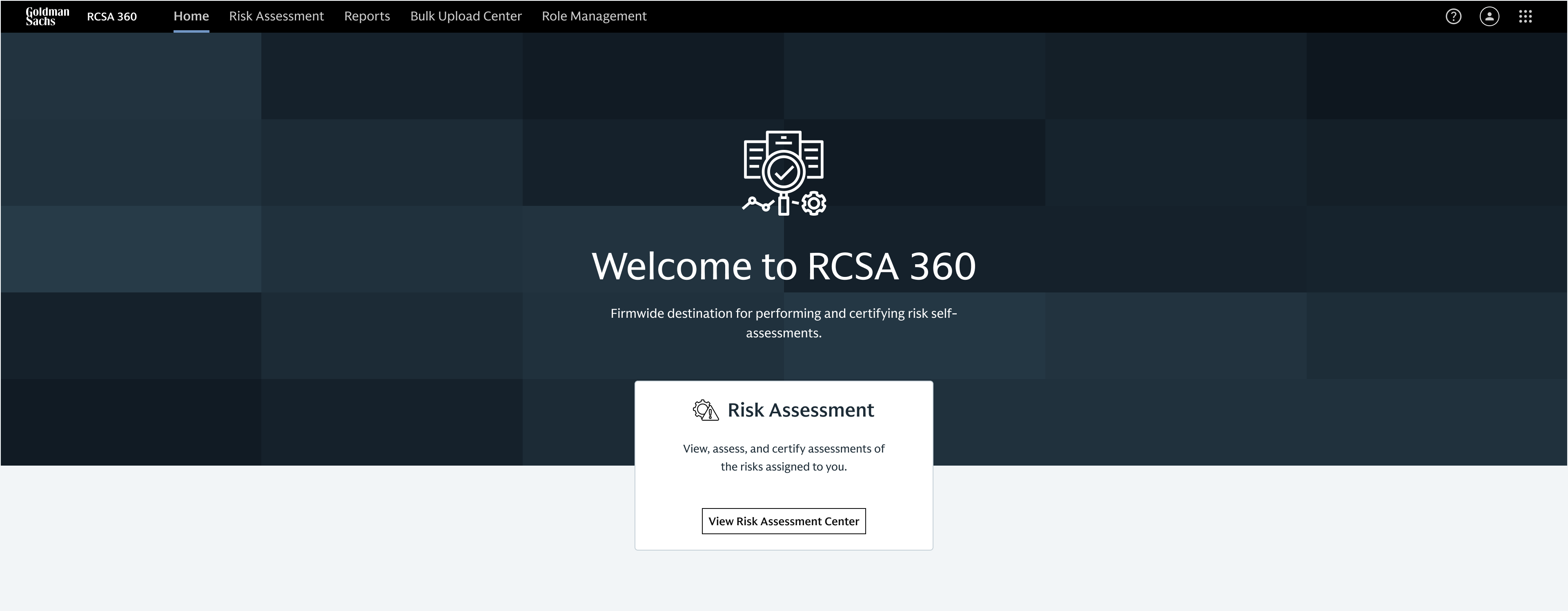Click the RCSA 360 hero illustration icon

[784, 173]
